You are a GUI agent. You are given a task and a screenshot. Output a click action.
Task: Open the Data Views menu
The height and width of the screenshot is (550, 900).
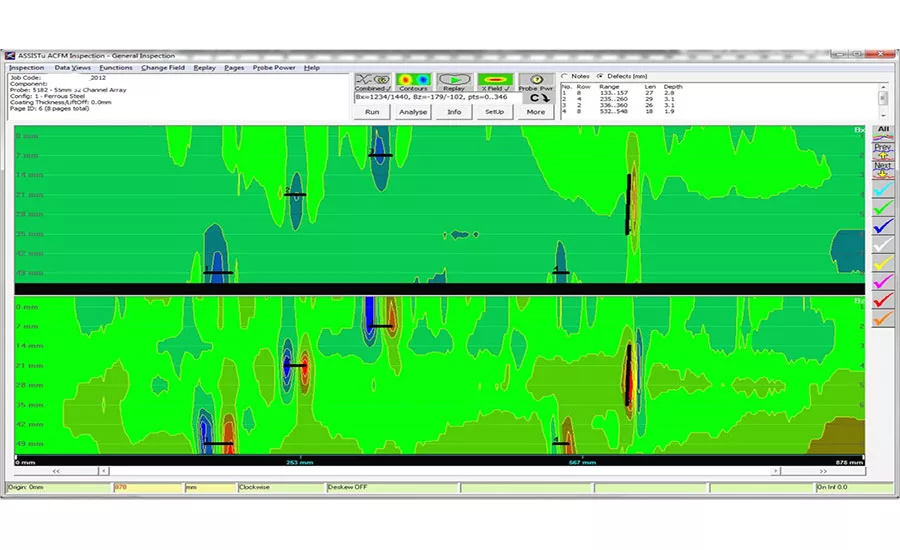pyautogui.click(x=72, y=68)
